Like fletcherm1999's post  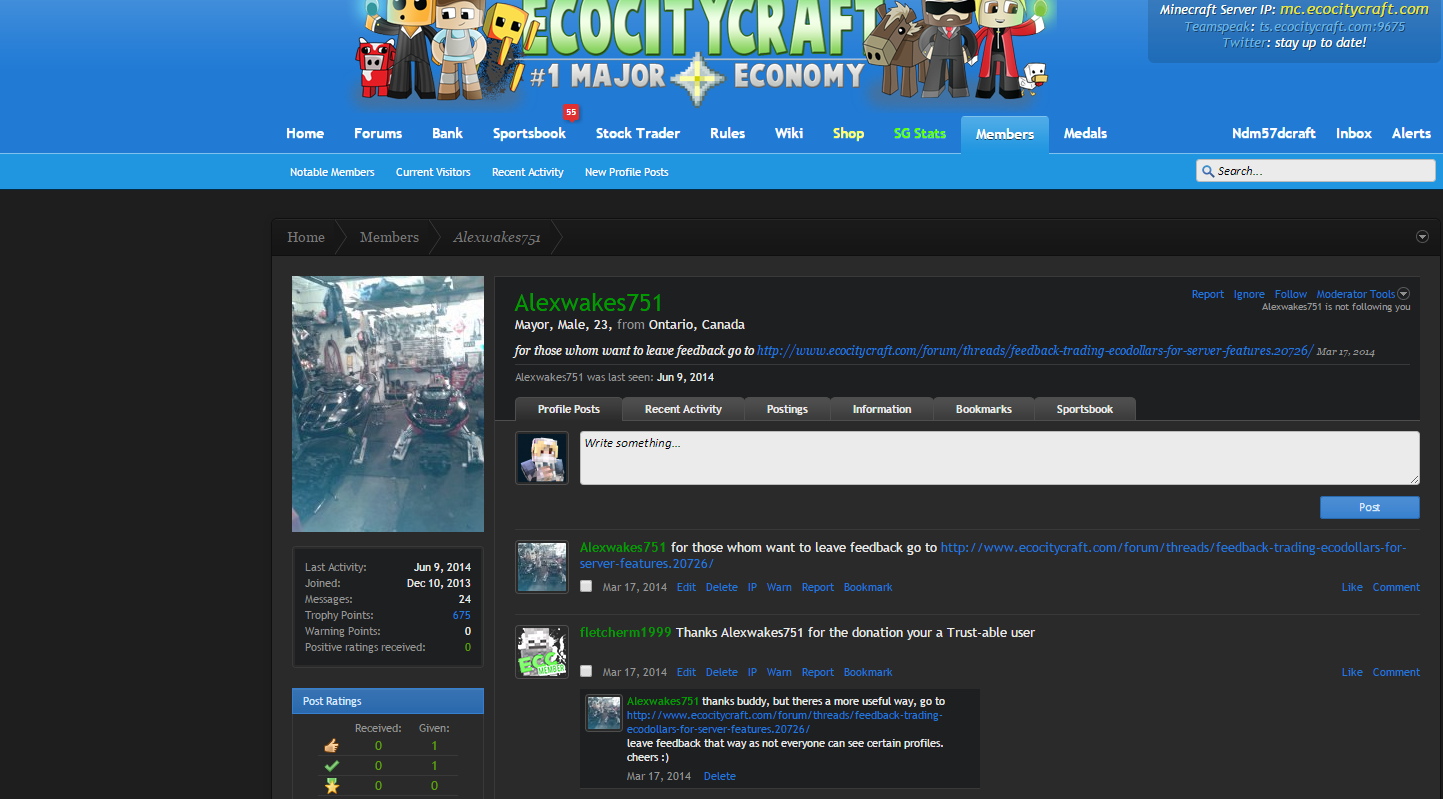pos(1352,672)
